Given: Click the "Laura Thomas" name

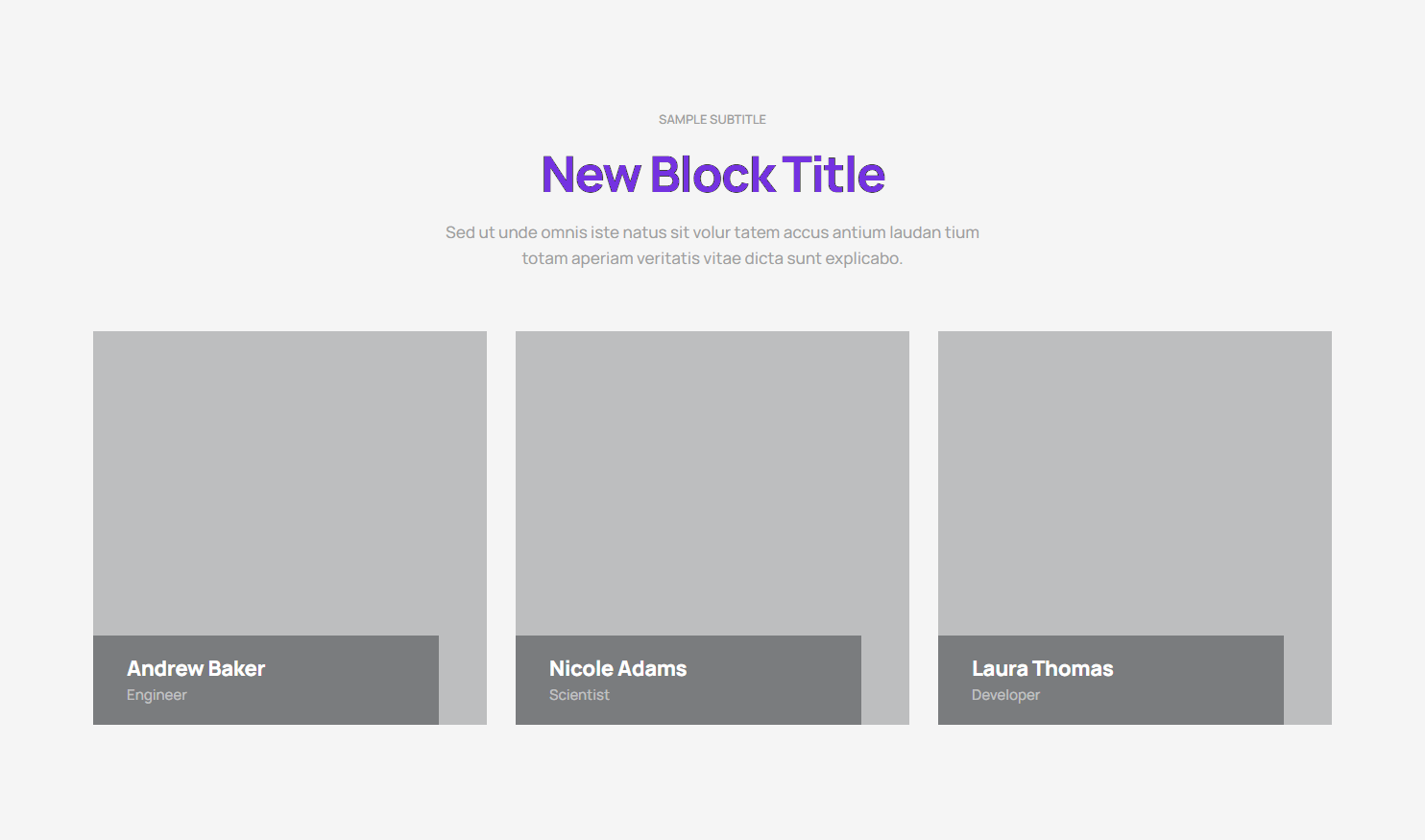Looking at the screenshot, I should coord(1042,668).
